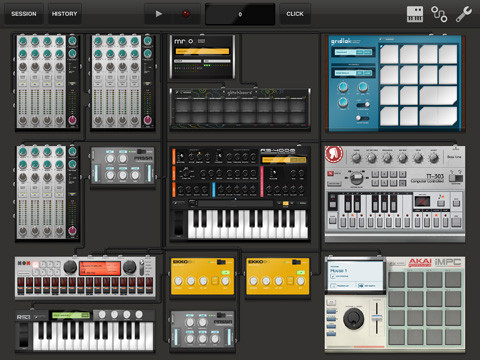
Task: Turn the upper-left knob on the PRGSA beside the bottom mixer
Action: pyautogui.click(x=110, y=159)
